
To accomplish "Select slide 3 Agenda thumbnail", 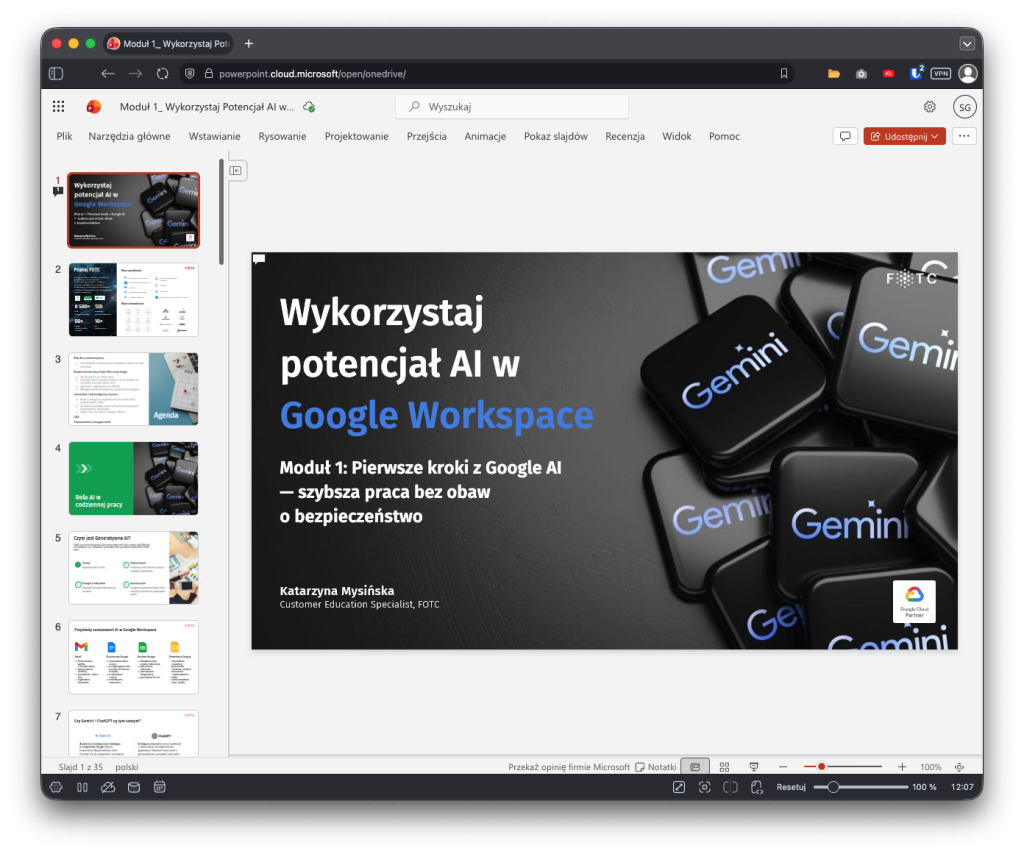I will [x=133, y=389].
